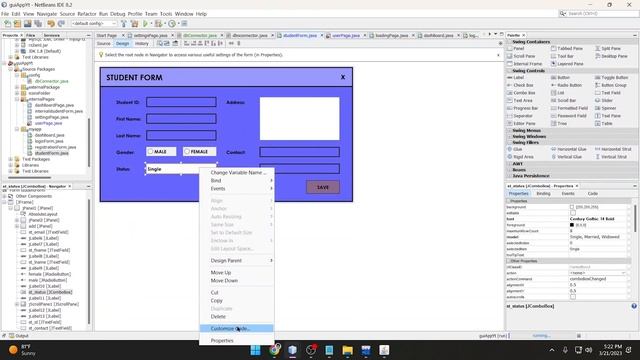Click the New File toolbar icon
This screenshot has width=640, height=360.
[x=7, y=24]
